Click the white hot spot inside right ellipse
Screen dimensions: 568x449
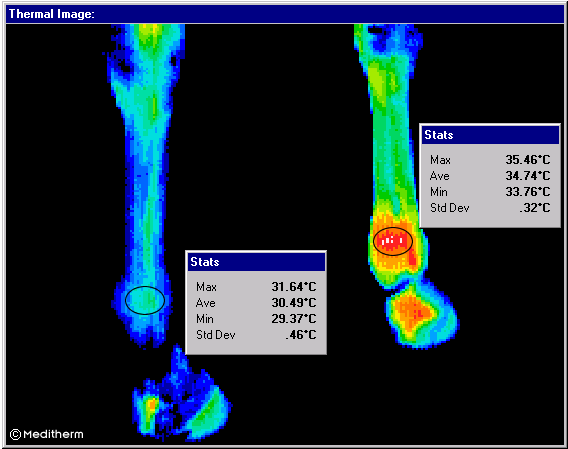(x=389, y=240)
